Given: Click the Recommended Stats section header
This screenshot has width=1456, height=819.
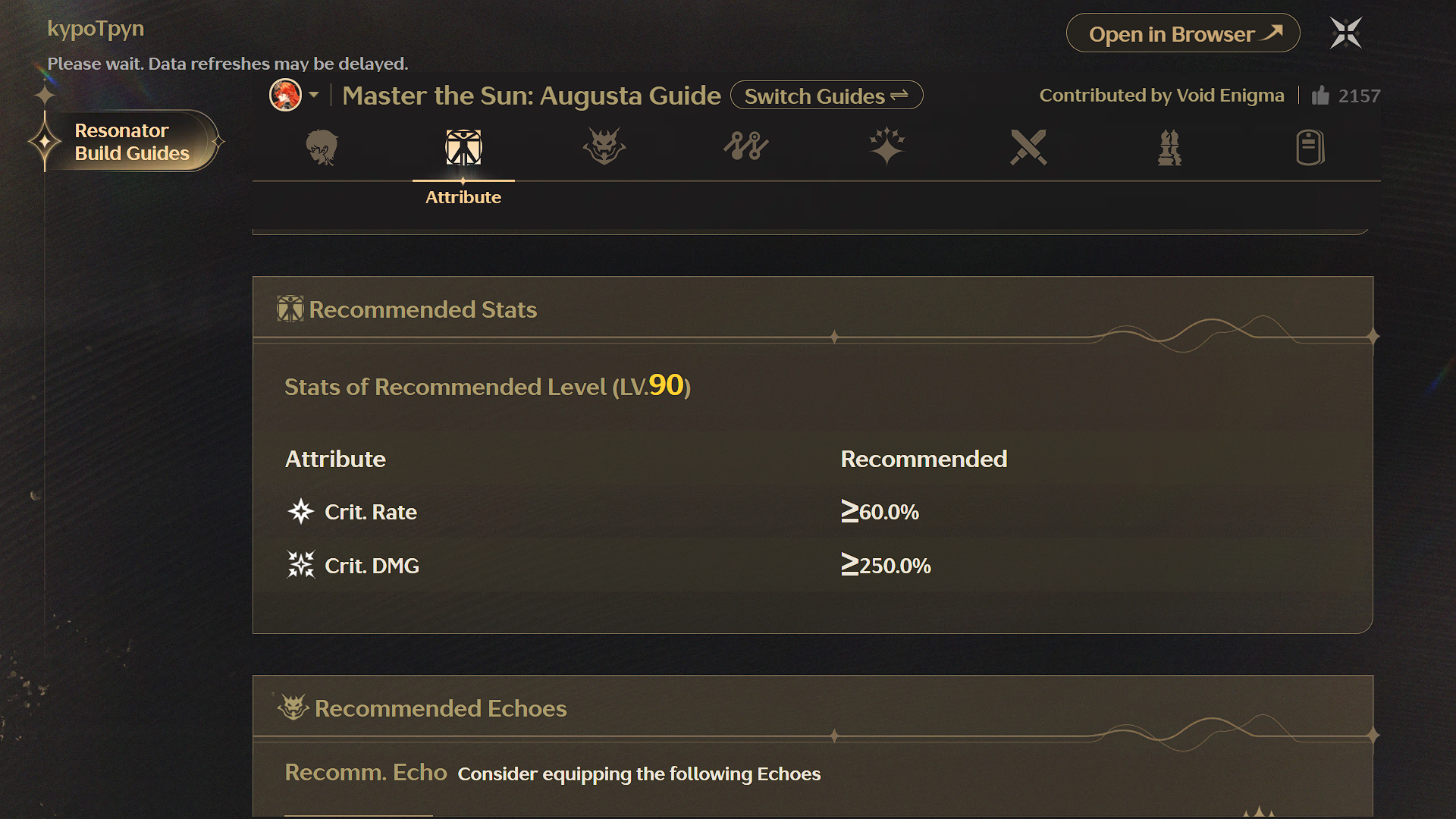Looking at the screenshot, I should [x=422, y=309].
